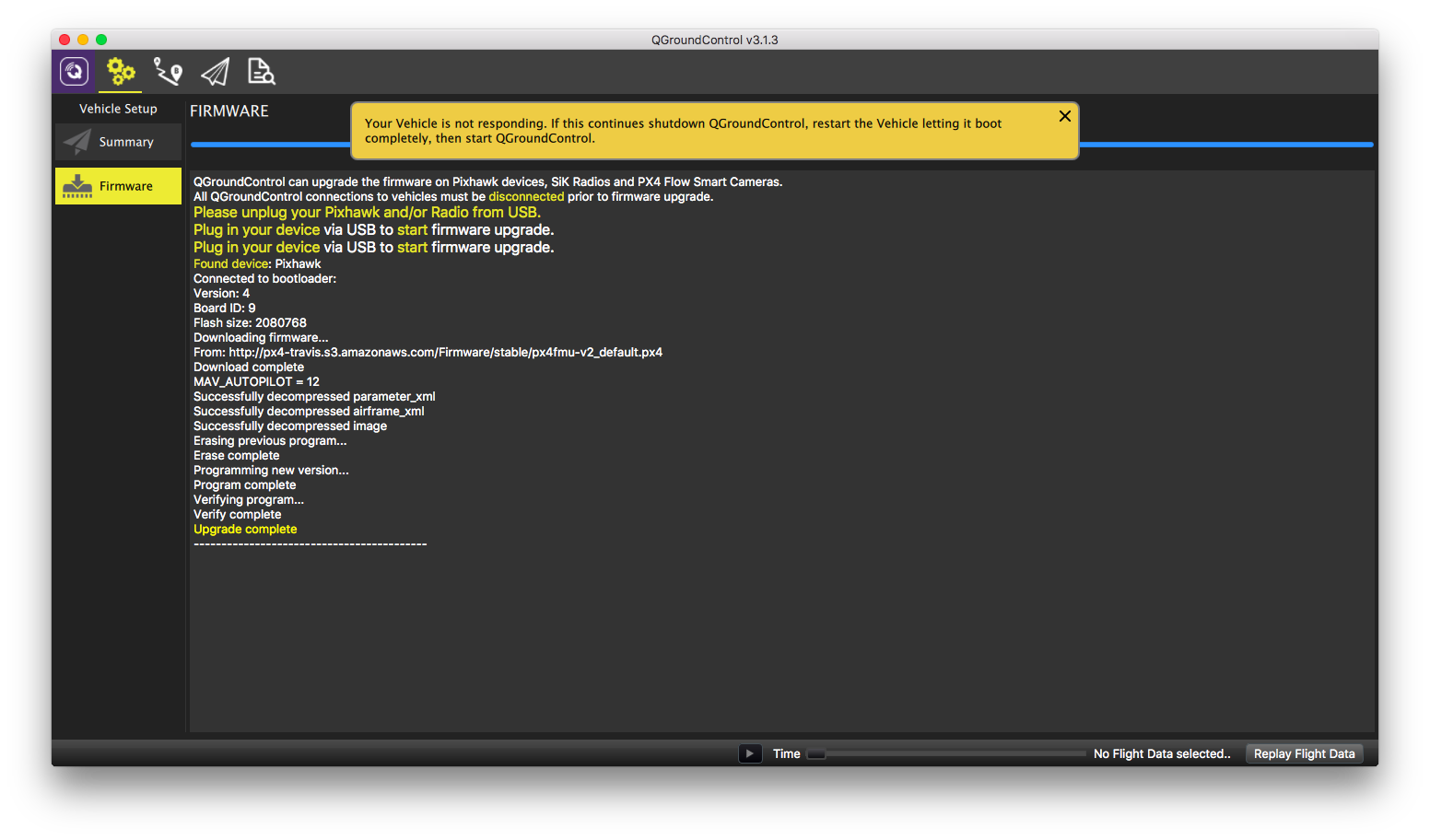Click the FIRMWARE page heading
Viewport: 1430px width, 840px height.
(x=229, y=111)
